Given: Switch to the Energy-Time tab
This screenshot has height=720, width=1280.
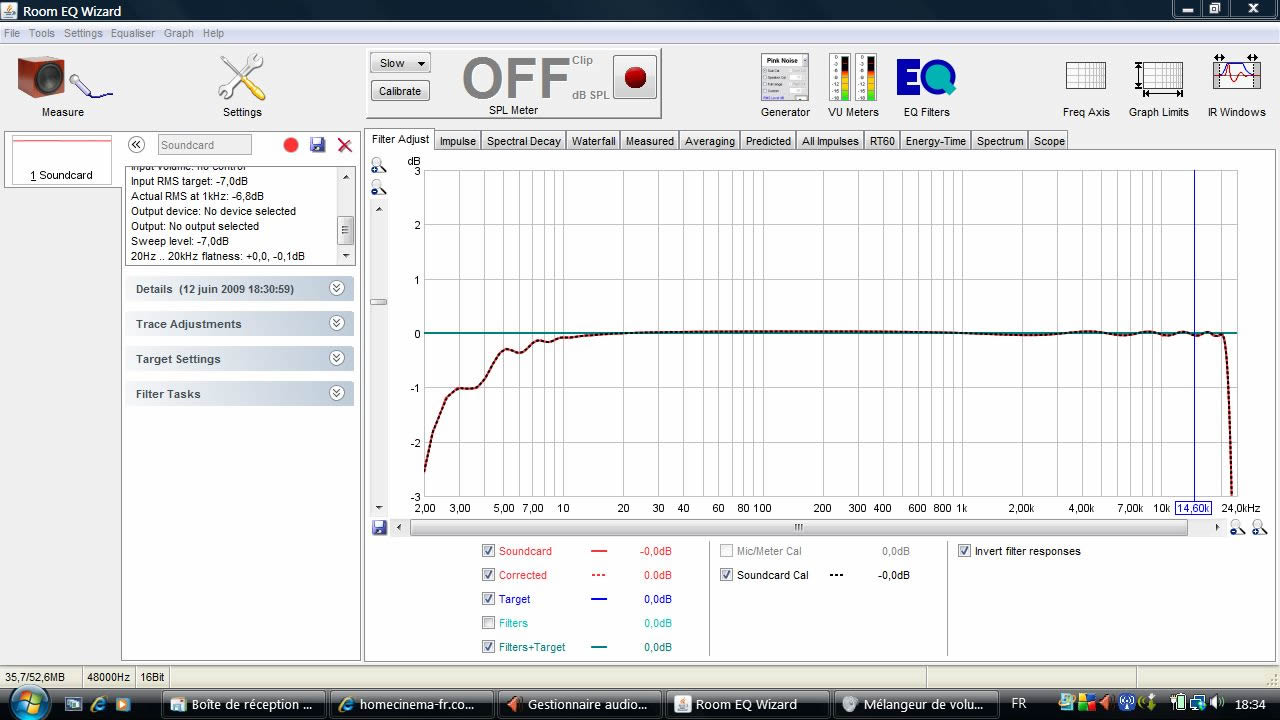Looking at the screenshot, I should point(936,141).
